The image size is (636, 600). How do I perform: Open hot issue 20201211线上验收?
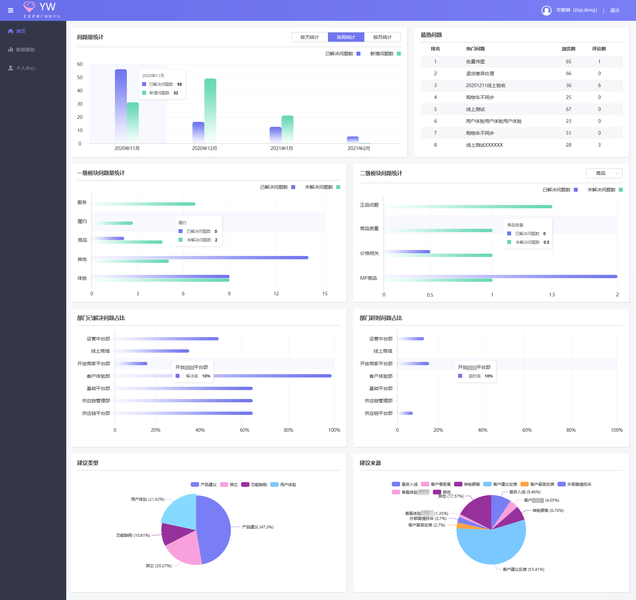(486, 86)
